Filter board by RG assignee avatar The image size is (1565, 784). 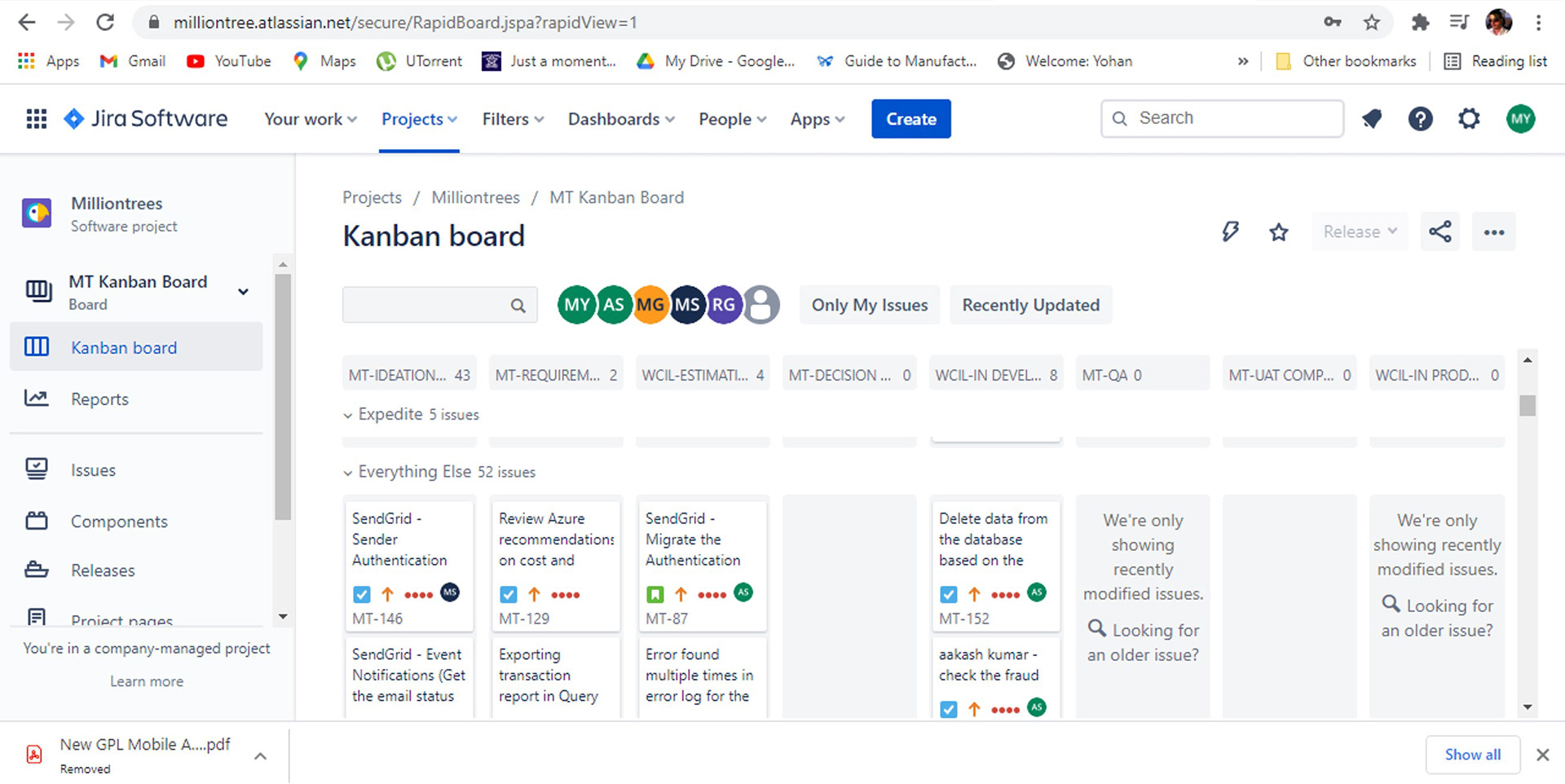724,305
